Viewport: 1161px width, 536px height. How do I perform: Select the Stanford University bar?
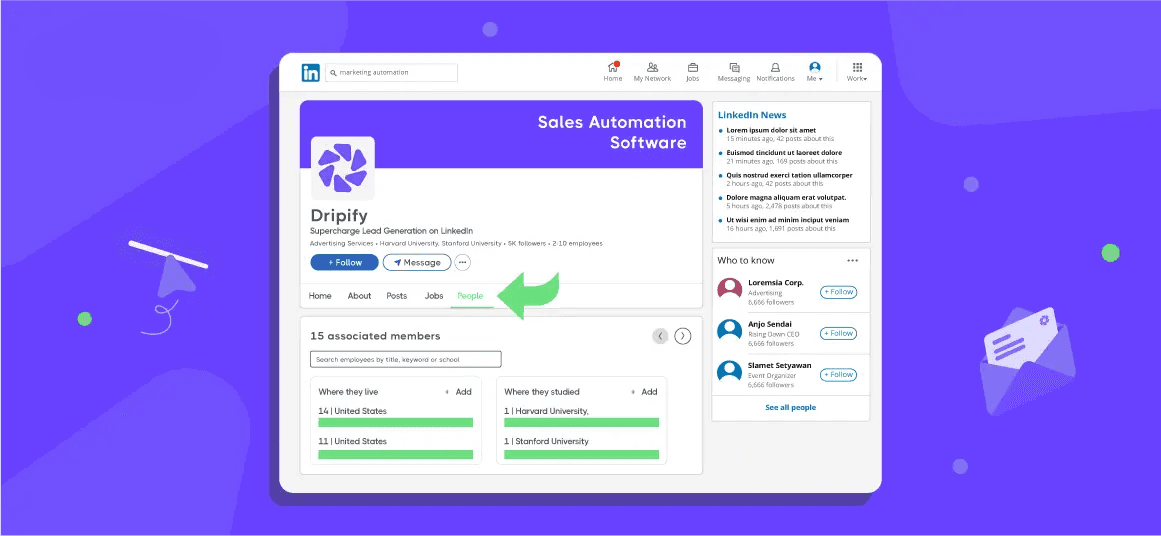581,454
